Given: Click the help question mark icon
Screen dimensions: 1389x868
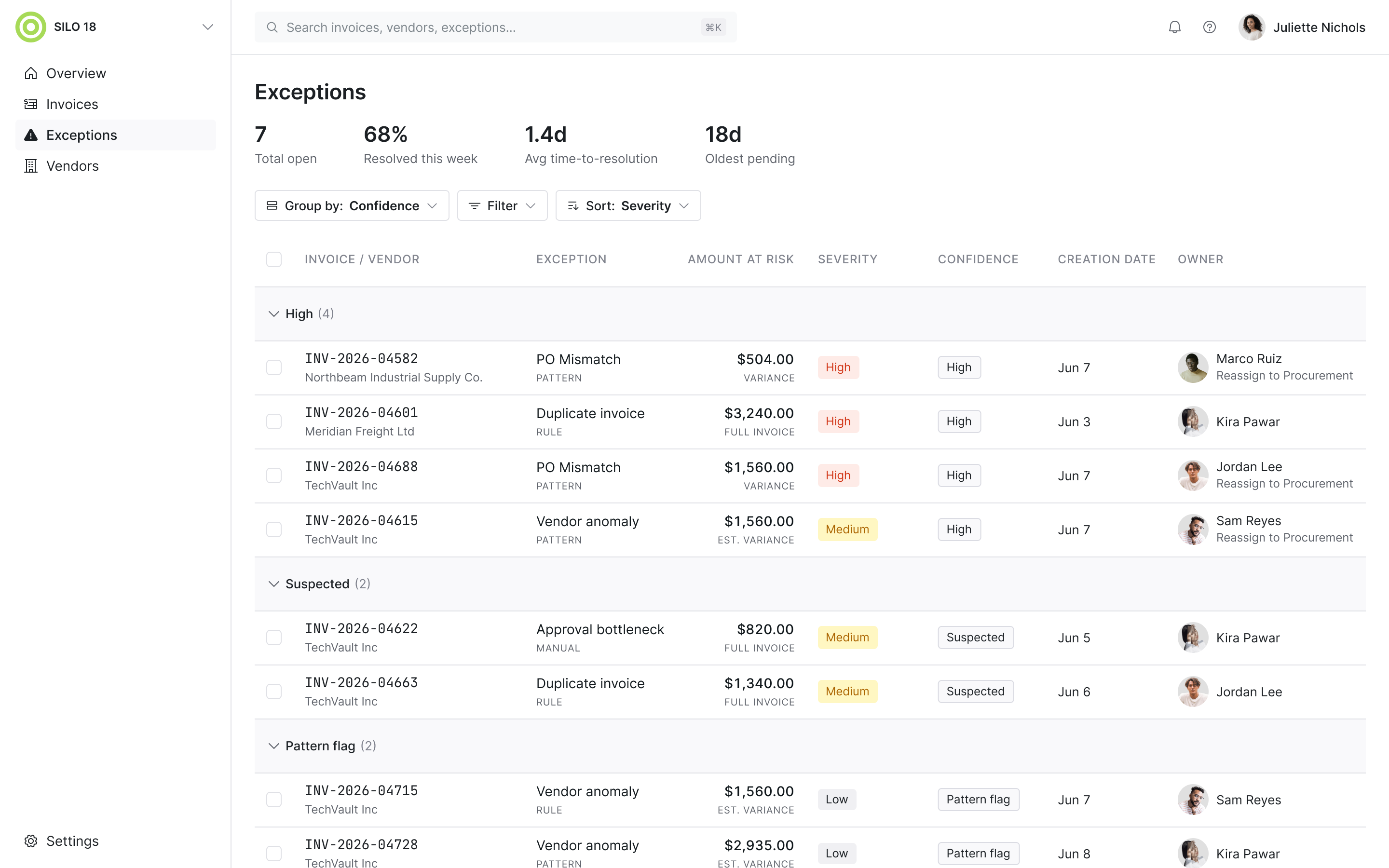Looking at the screenshot, I should pos(1210,27).
